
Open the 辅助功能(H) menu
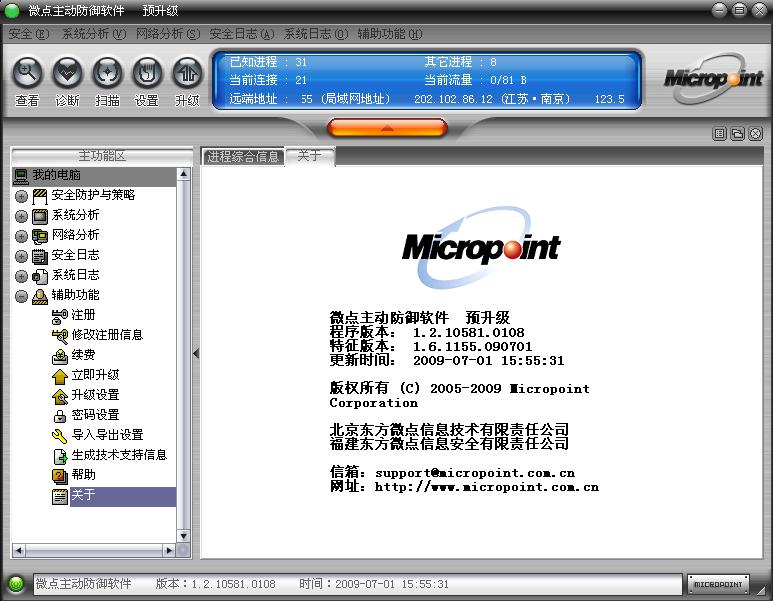point(389,34)
